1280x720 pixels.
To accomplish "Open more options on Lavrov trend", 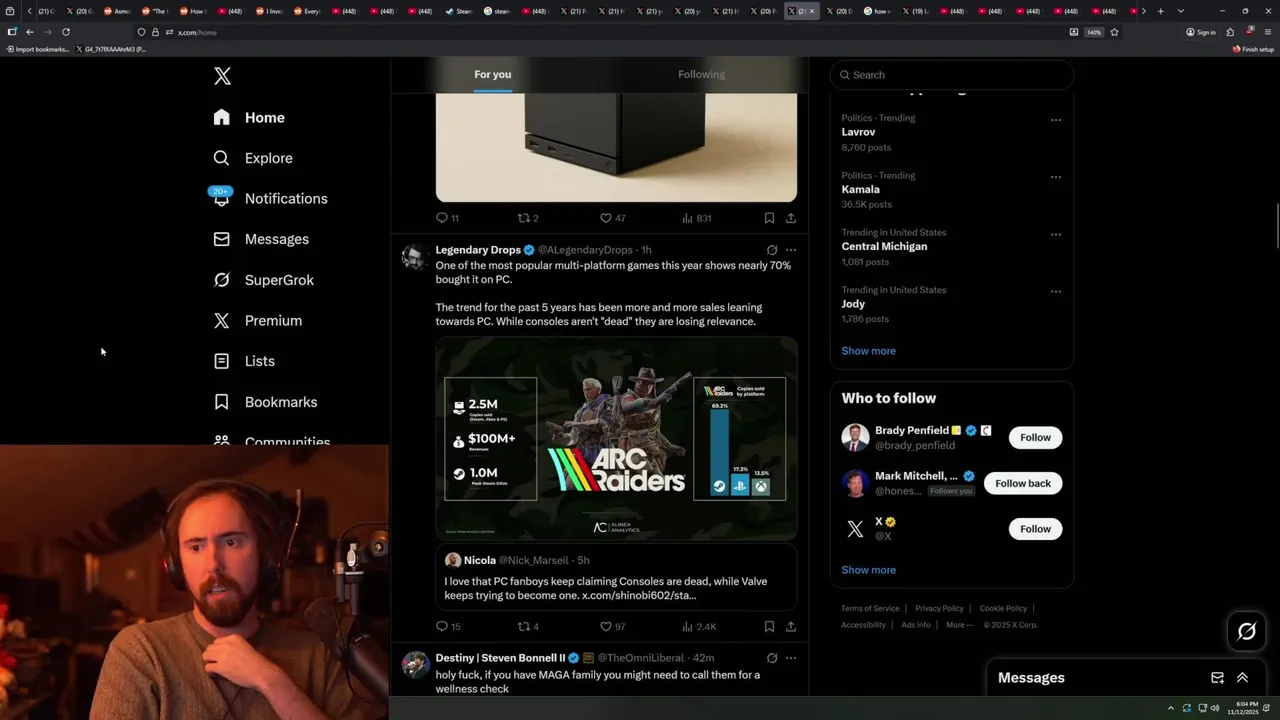I will [x=1055, y=120].
